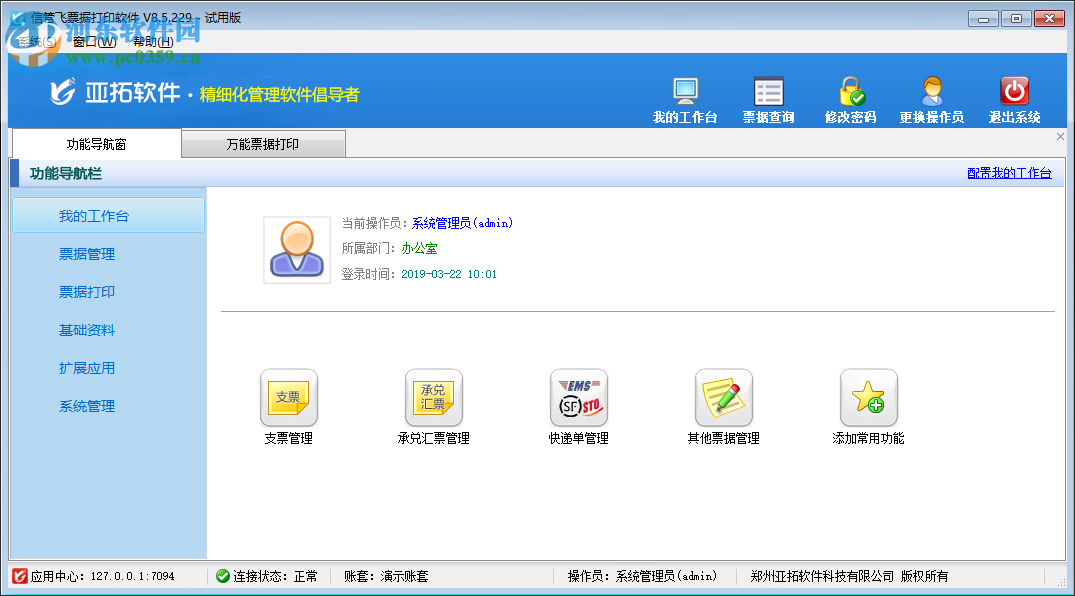Screen dimensions: 1075x596
Task: Click 退出系统 power icon
Action: [1014, 91]
